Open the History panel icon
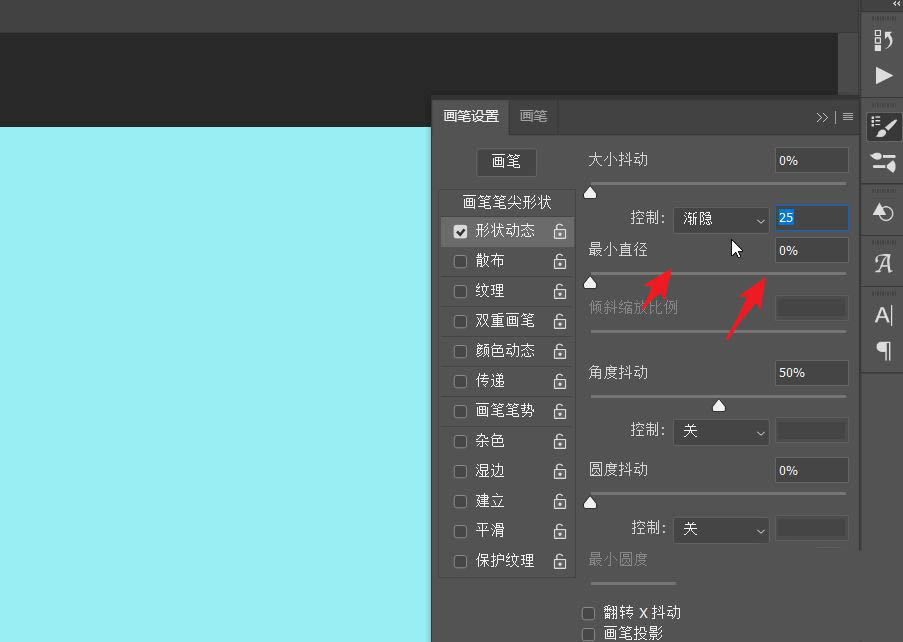 [883, 40]
